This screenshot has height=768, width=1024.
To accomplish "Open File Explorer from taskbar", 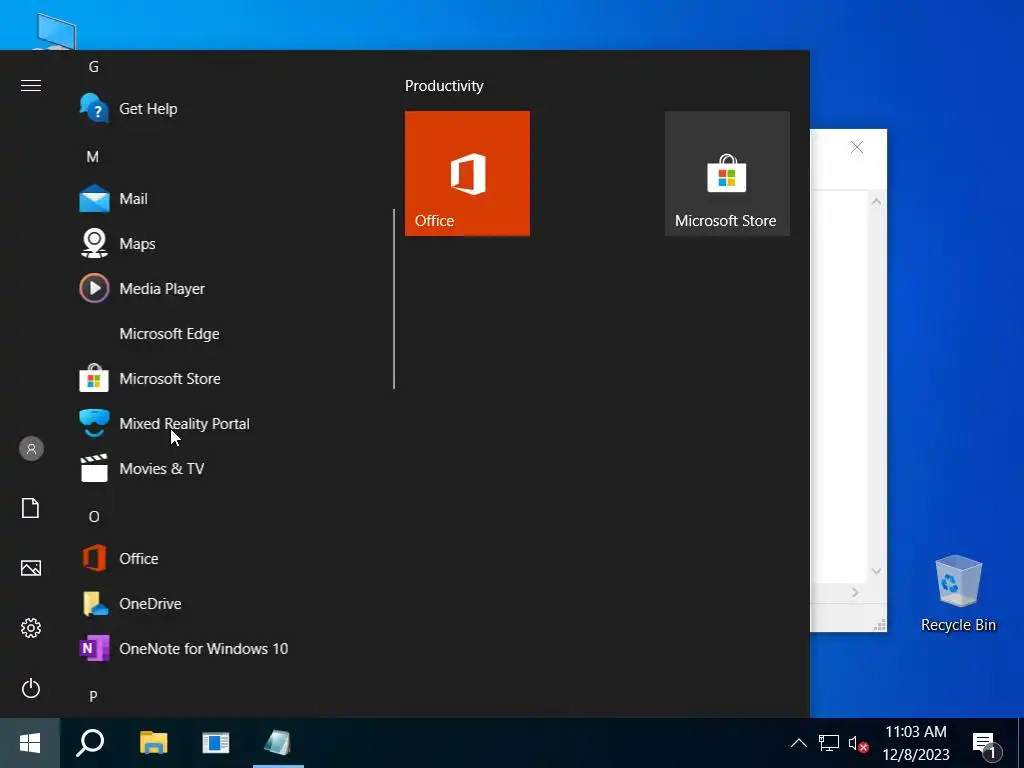I will coord(153,743).
